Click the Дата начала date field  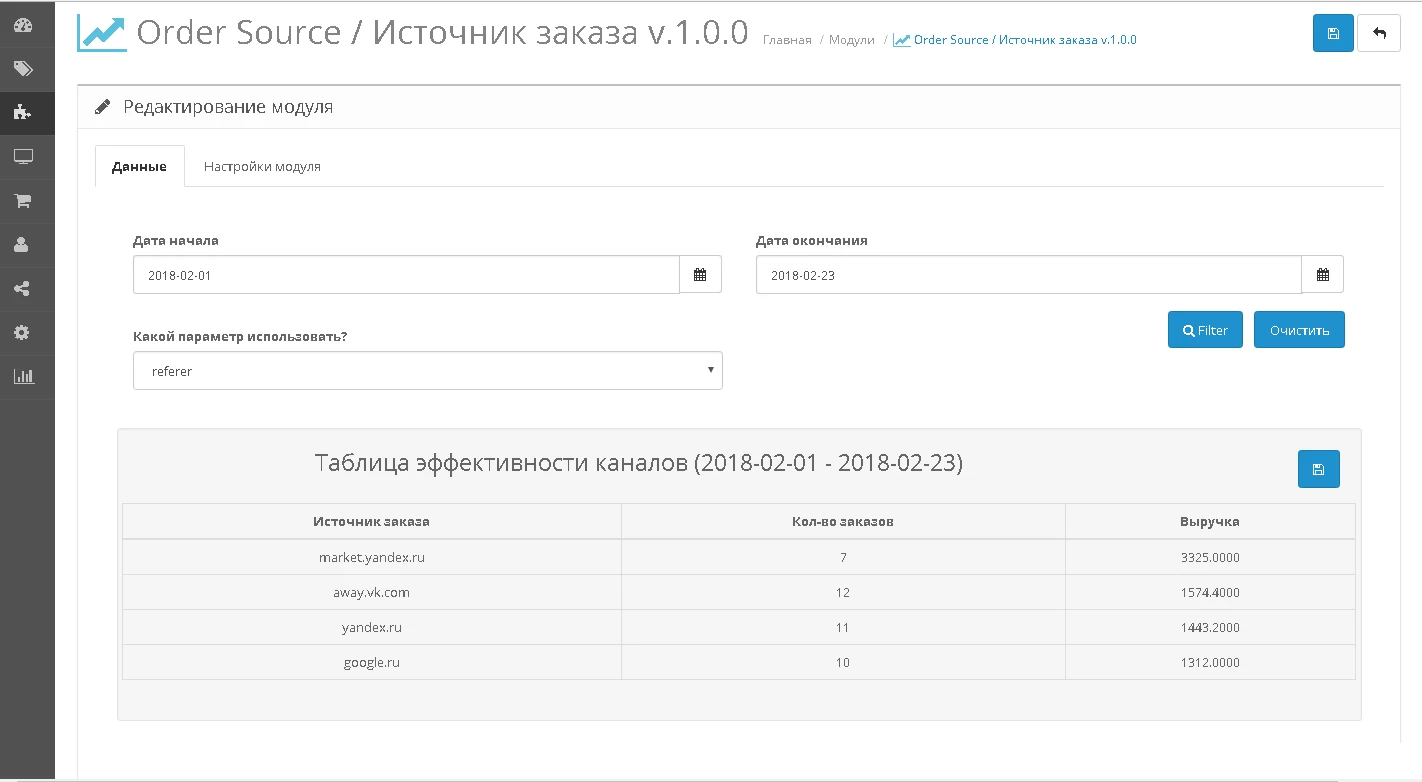pyautogui.click(x=406, y=275)
